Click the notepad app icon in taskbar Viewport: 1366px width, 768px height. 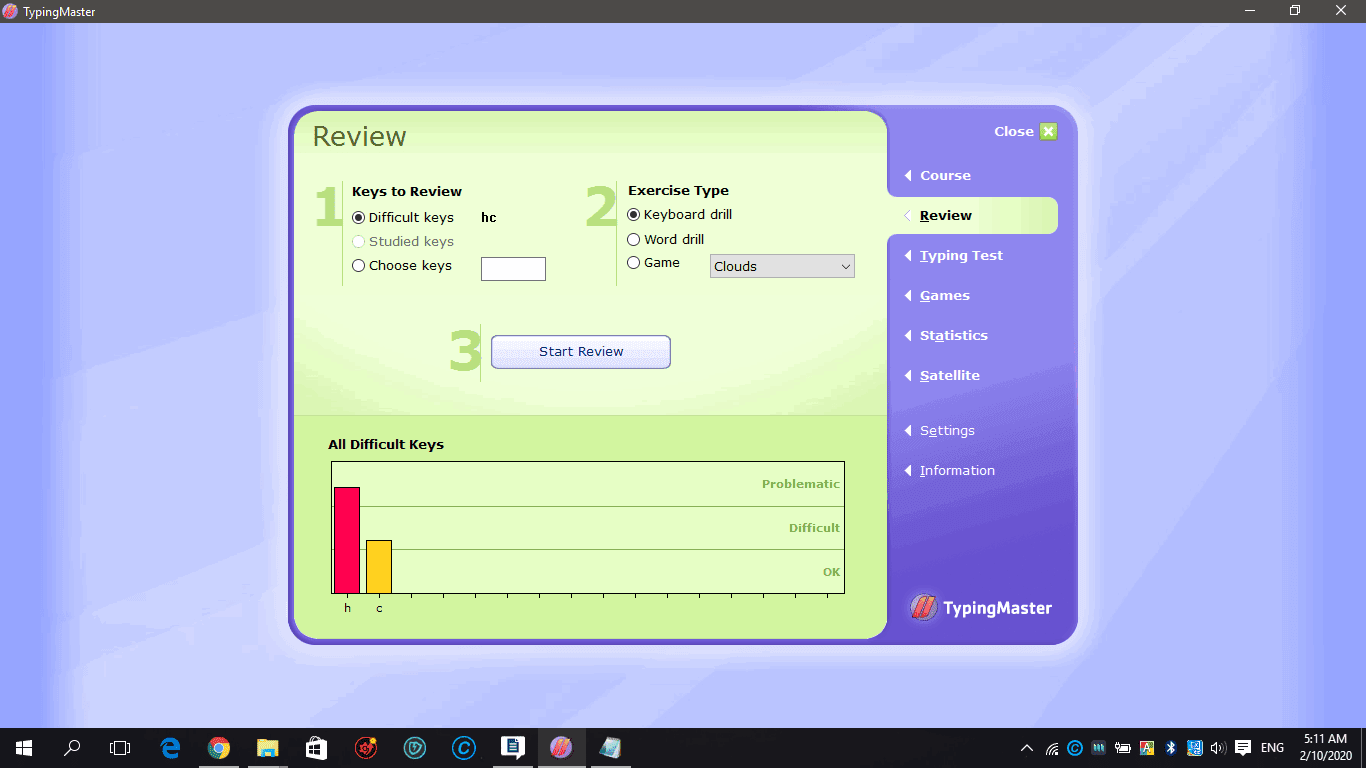610,747
